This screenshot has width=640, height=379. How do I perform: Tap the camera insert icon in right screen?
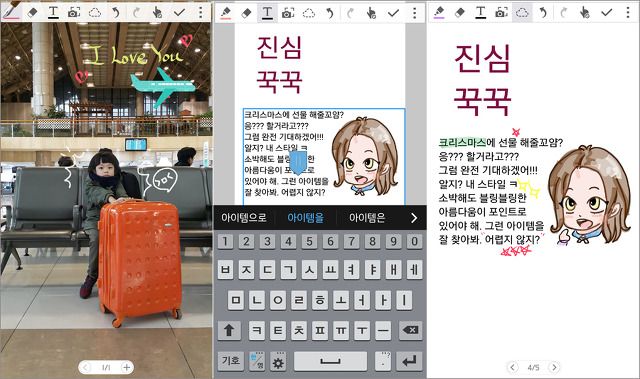(501, 13)
